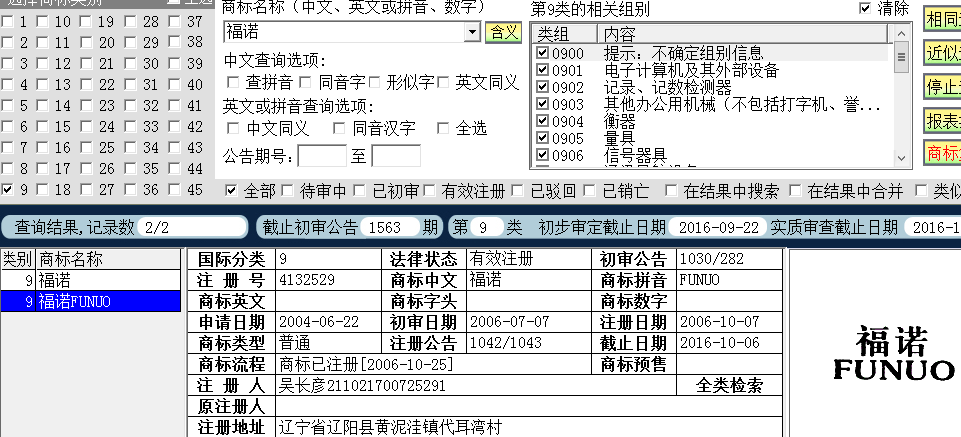The height and width of the screenshot is (437, 961).
Task: Click the 商标名称 results column header
Action: [x=109, y=260]
